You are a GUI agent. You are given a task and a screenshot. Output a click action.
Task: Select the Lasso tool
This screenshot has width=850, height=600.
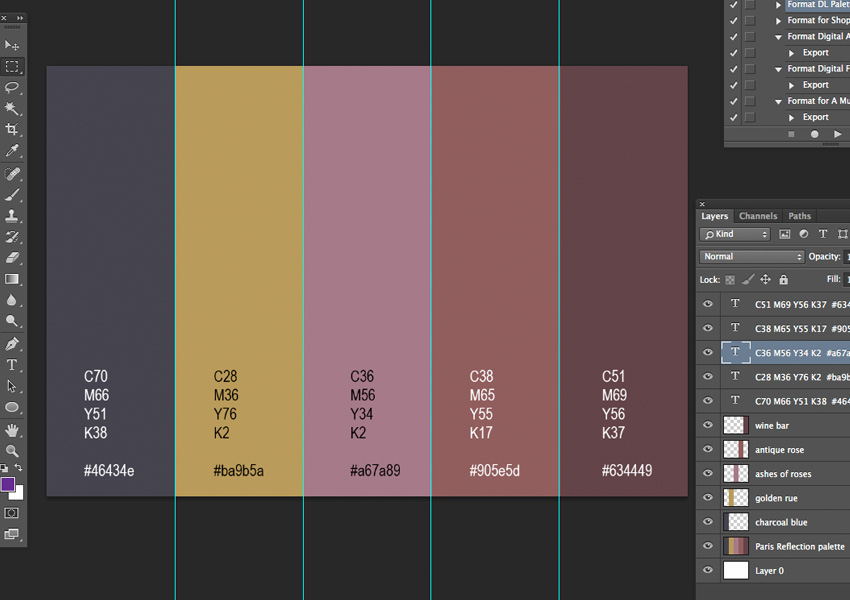point(12,88)
